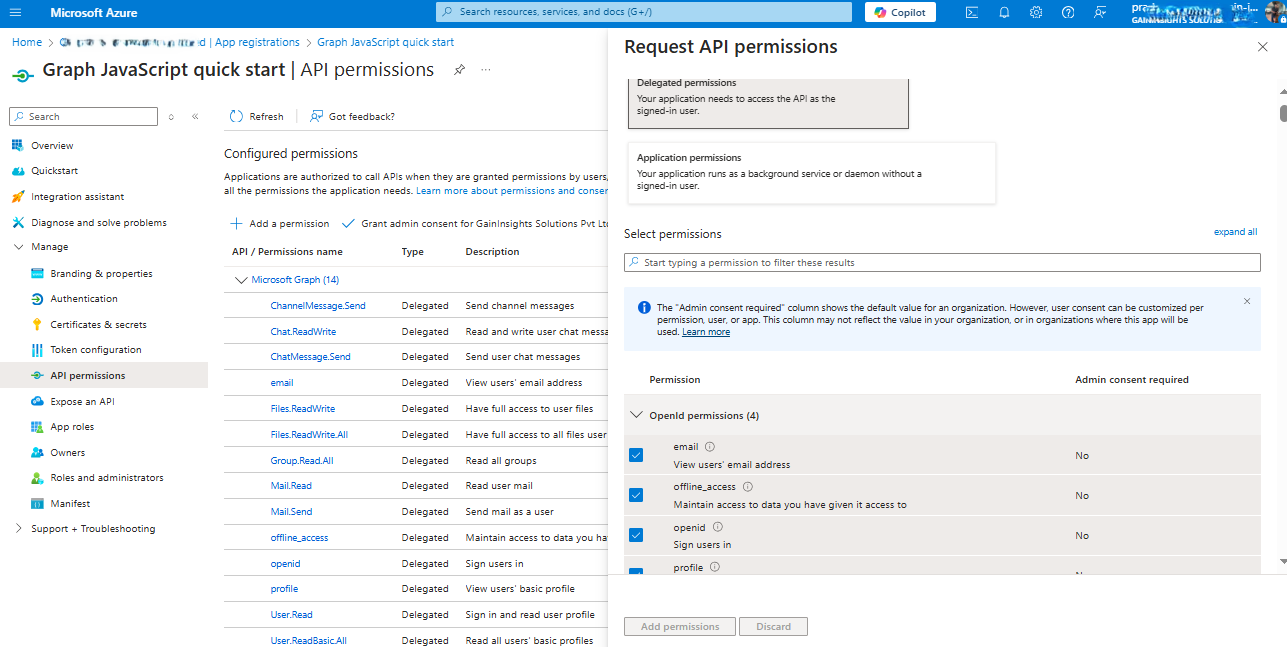Click the Add permissions button
The image size is (1287, 647).
679,626
